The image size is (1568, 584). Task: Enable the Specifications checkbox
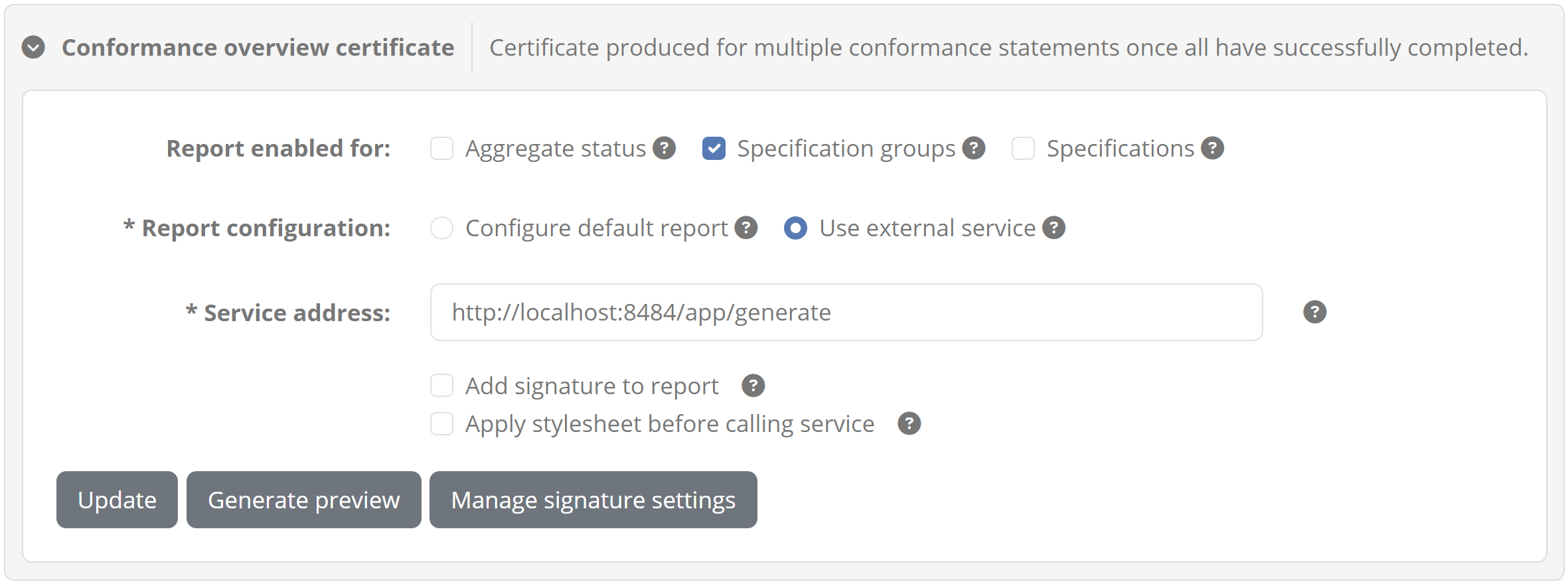(x=1023, y=149)
